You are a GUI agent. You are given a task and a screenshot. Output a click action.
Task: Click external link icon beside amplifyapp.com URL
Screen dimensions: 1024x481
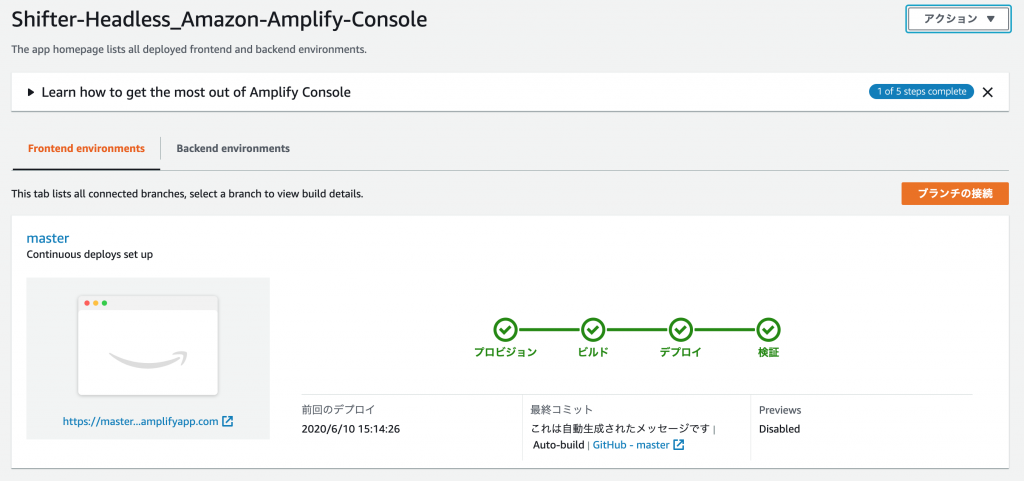pos(227,422)
